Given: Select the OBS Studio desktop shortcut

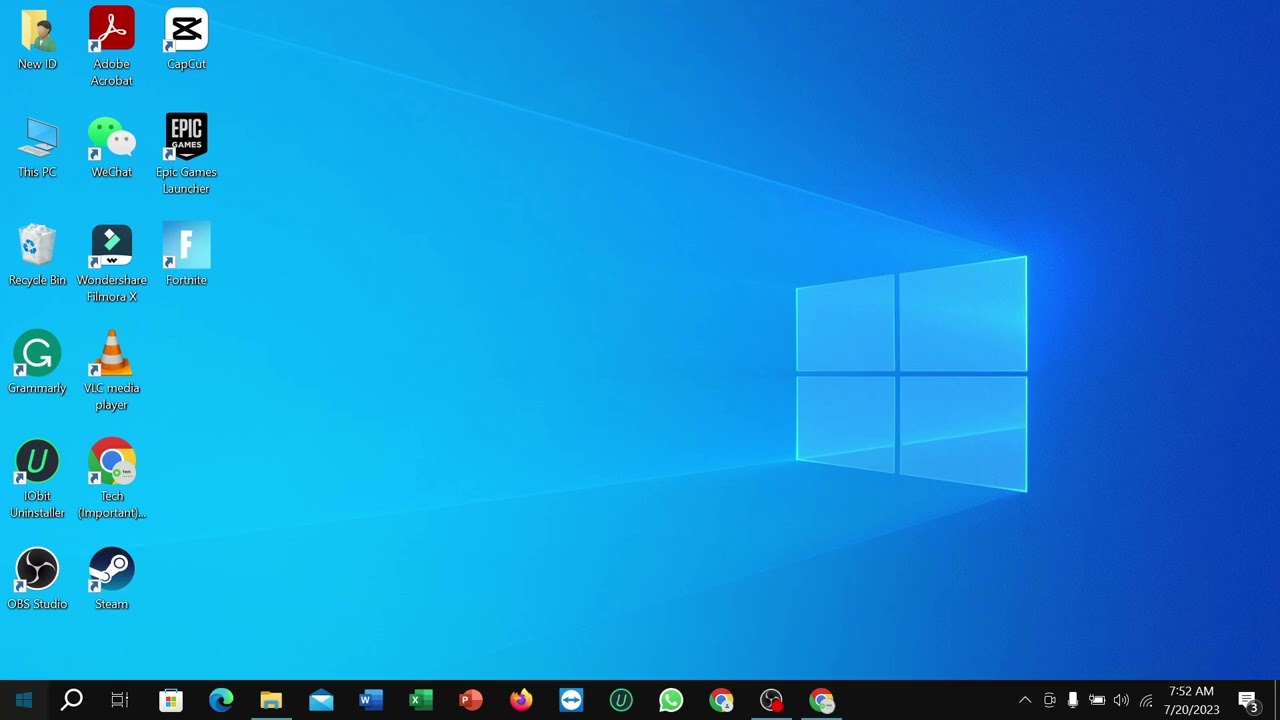Looking at the screenshot, I should 37,579.
